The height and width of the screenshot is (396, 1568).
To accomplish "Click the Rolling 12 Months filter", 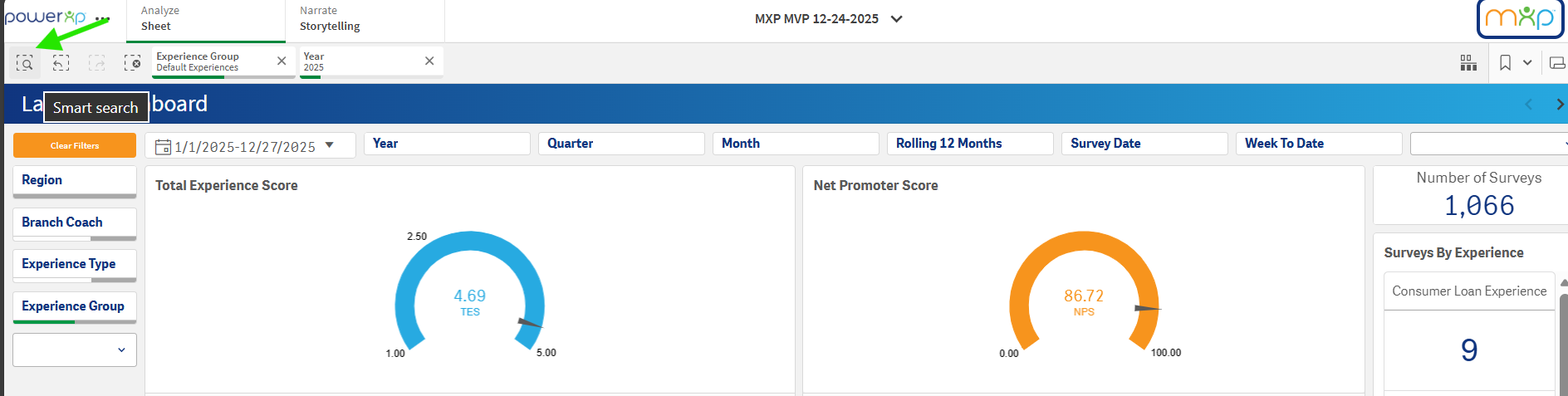I will tap(969, 144).
